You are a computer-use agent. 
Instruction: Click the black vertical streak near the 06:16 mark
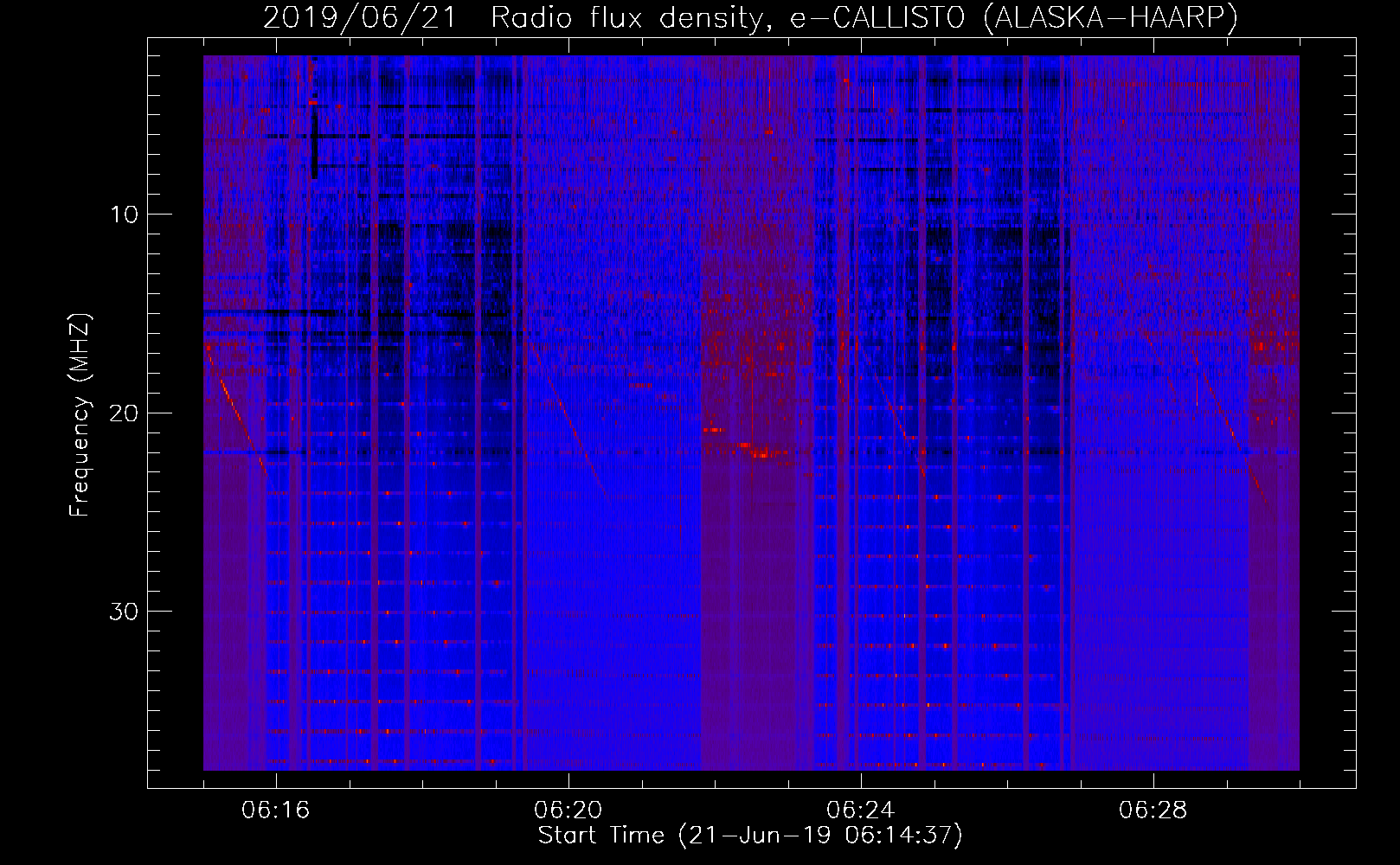314,143
